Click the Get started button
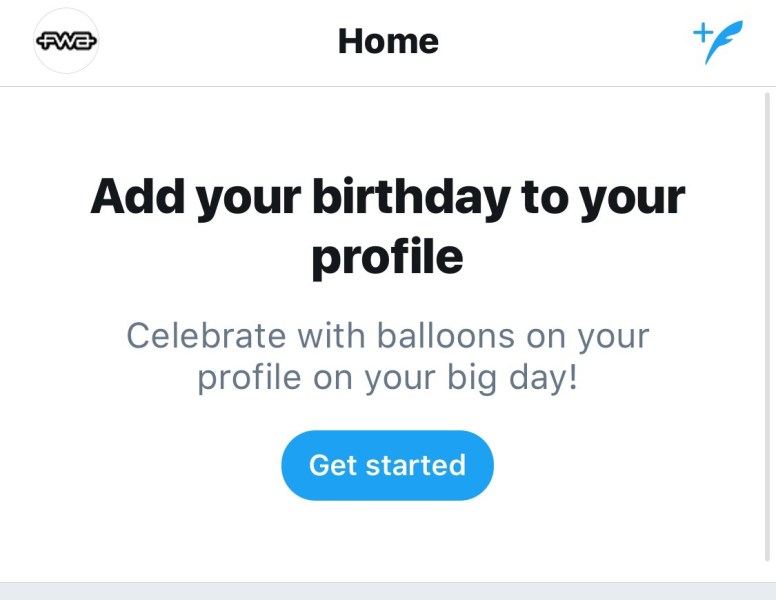Screen dimensions: 776x600 pos(388,465)
